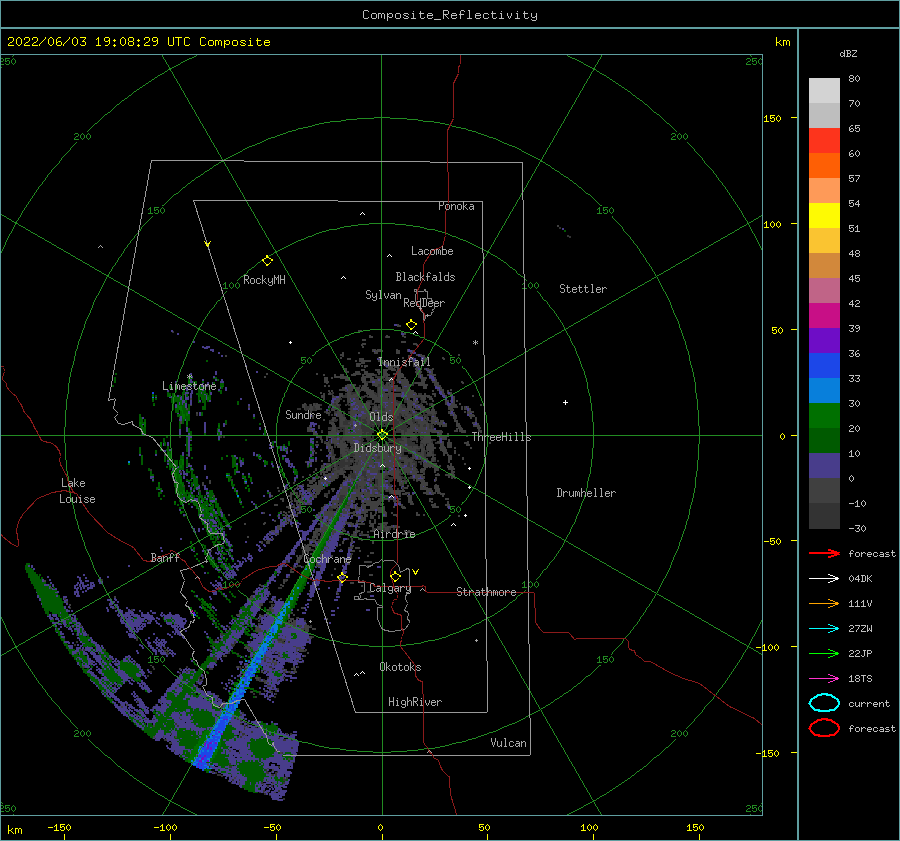Select the orange 57-60 dBZ swatch
The image size is (900, 841).
click(824, 166)
